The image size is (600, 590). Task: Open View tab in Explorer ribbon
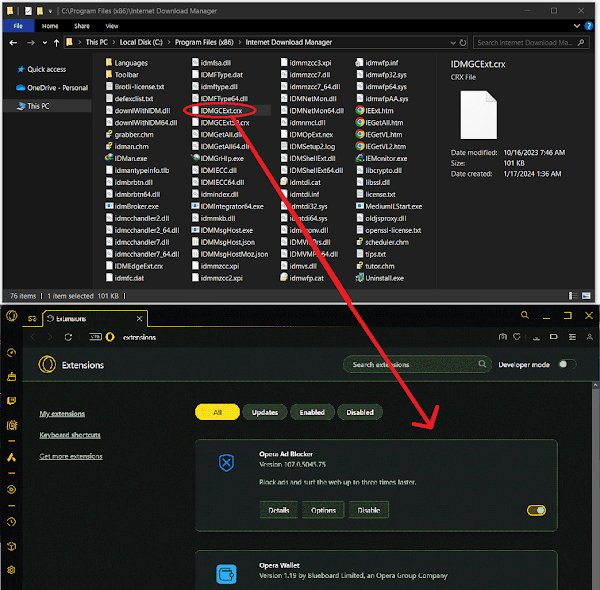click(112, 26)
